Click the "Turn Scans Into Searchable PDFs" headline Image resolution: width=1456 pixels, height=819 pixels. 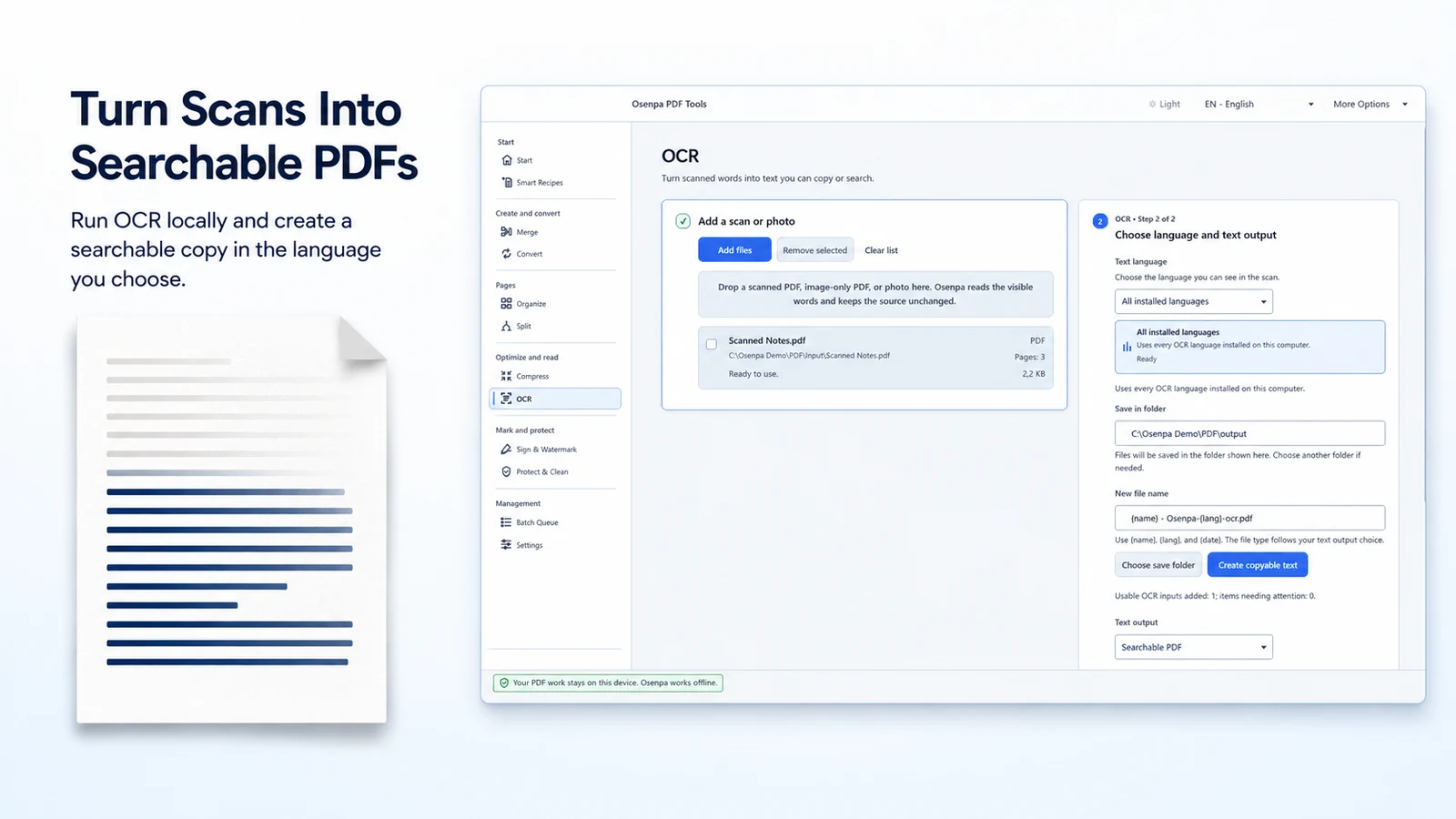pyautogui.click(x=244, y=136)
